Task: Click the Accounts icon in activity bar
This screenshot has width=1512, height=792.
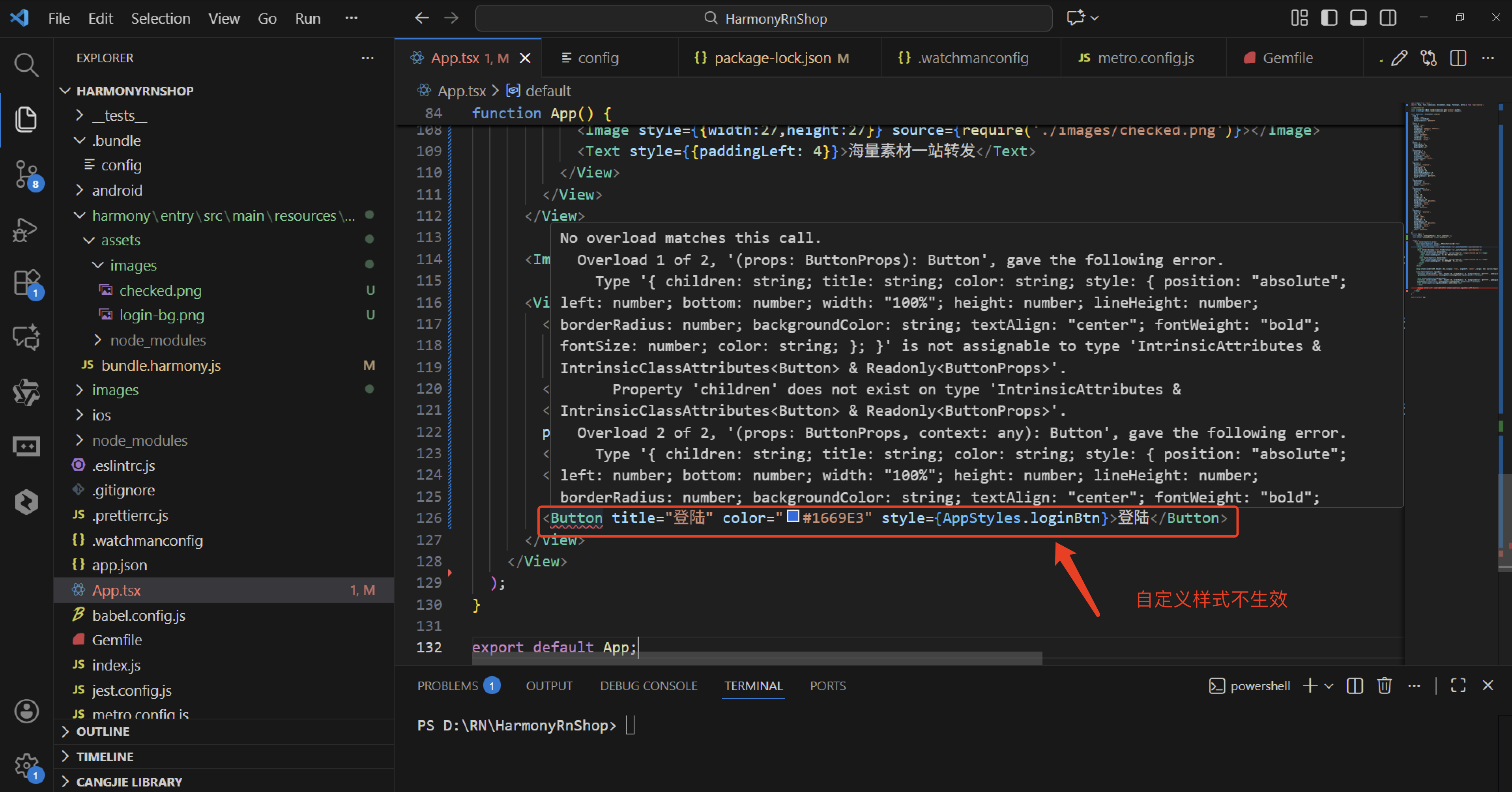Action: coord(26,711)
